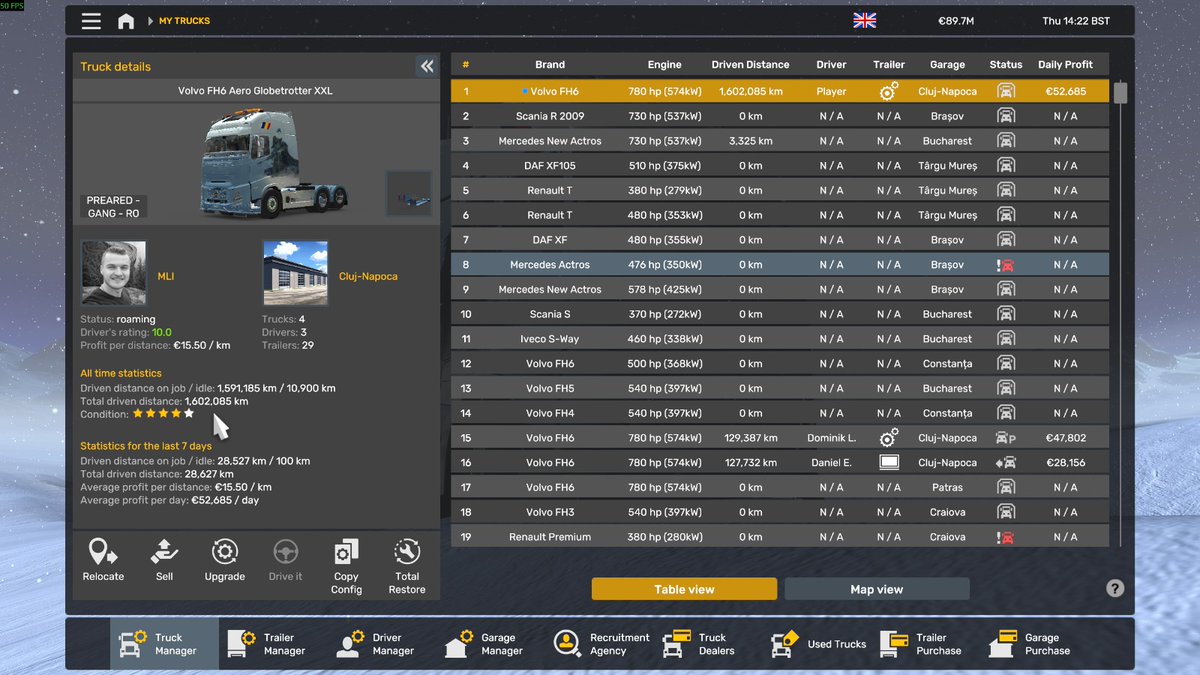Viewport: 1200px width, 675px height.
Task: Open the Recruitment Agency tab
Action: [602, 644]
